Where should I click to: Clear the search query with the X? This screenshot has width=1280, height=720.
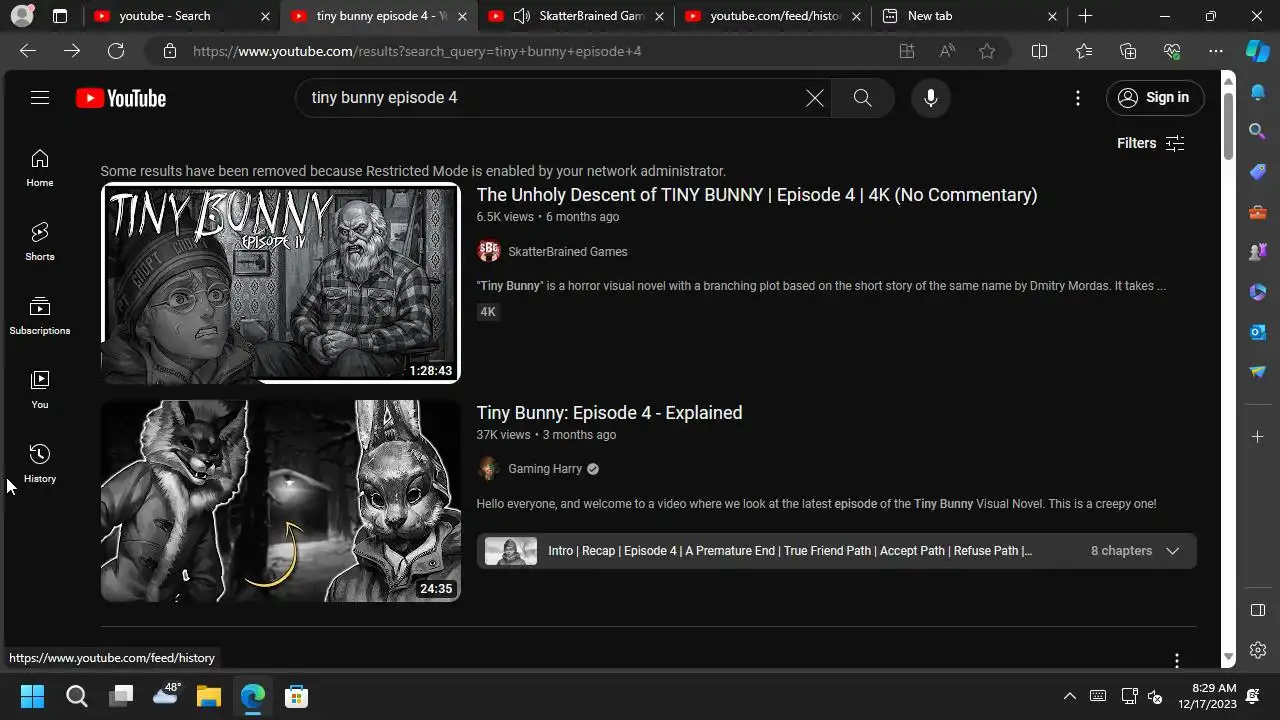(815, 98)
